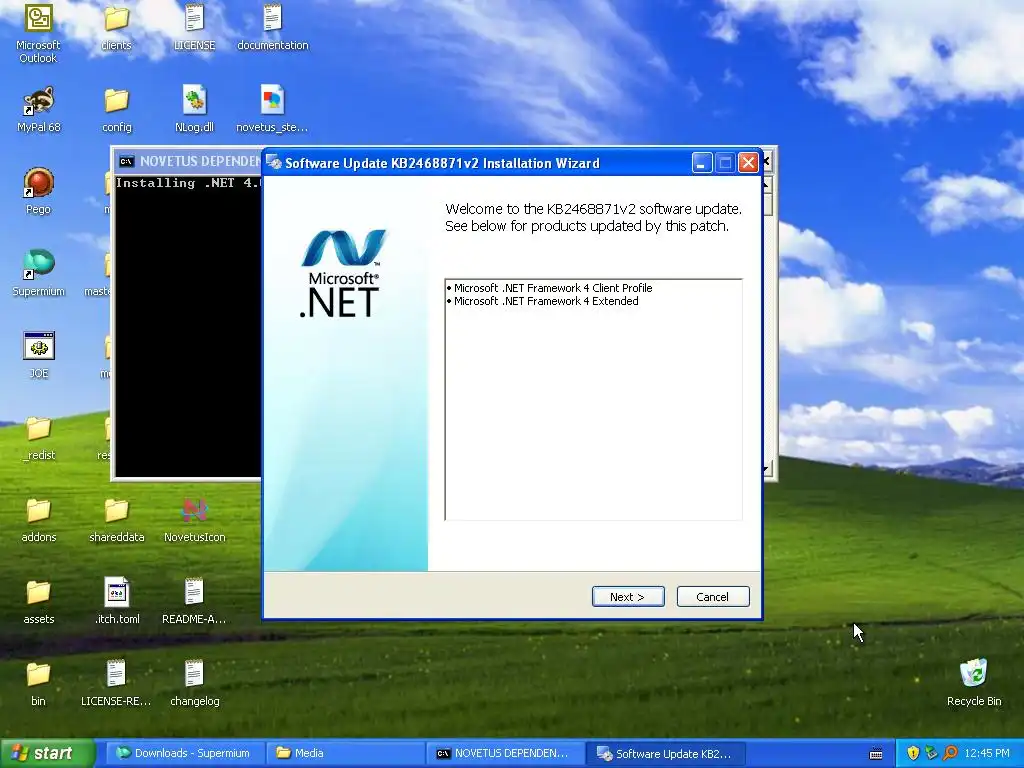Click the security shield tray icon

pyautogui.click(x=913, y=753)
